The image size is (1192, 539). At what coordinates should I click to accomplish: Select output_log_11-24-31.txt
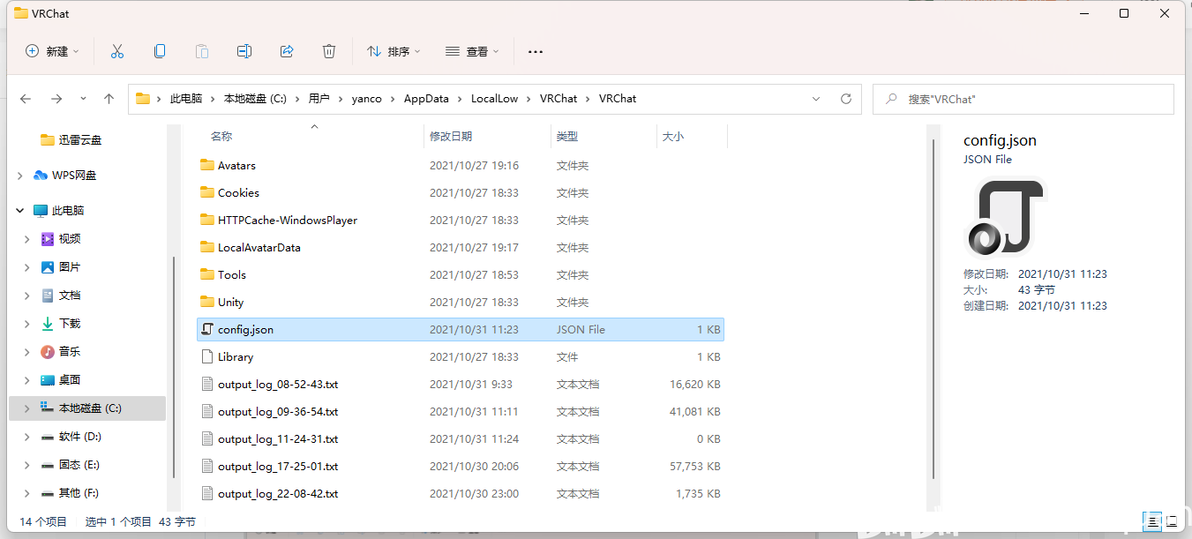pos(460,439)
